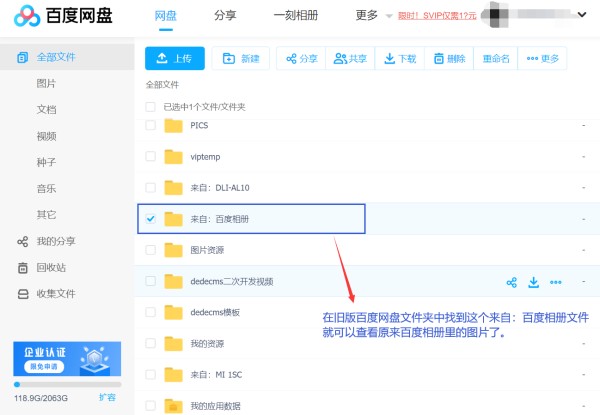The width and height of the screenshot is (600, 415).
Task: Click the 来自：百度相册 folder icon
Action: (x=173, y=219)
